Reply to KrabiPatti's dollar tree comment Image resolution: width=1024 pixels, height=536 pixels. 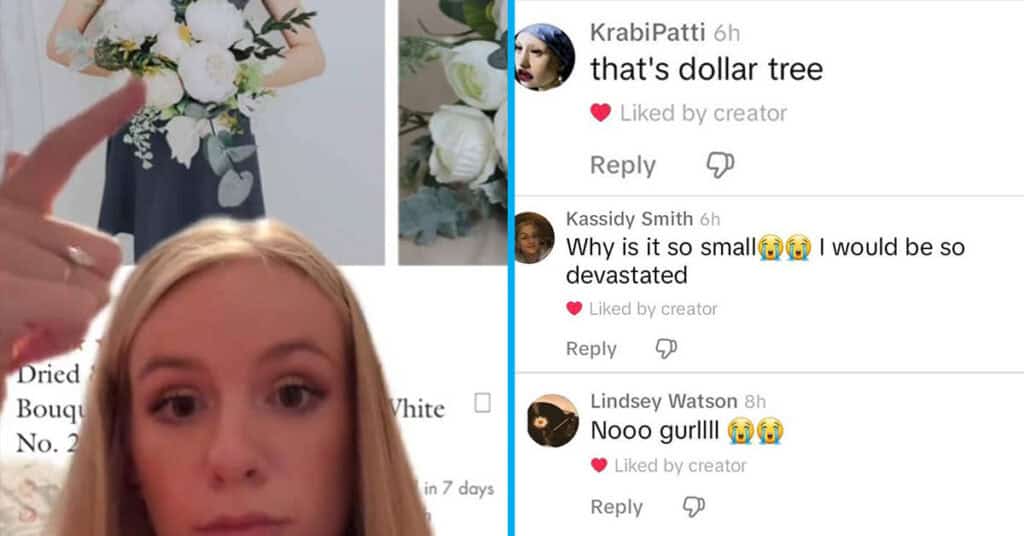pos(622,166)
